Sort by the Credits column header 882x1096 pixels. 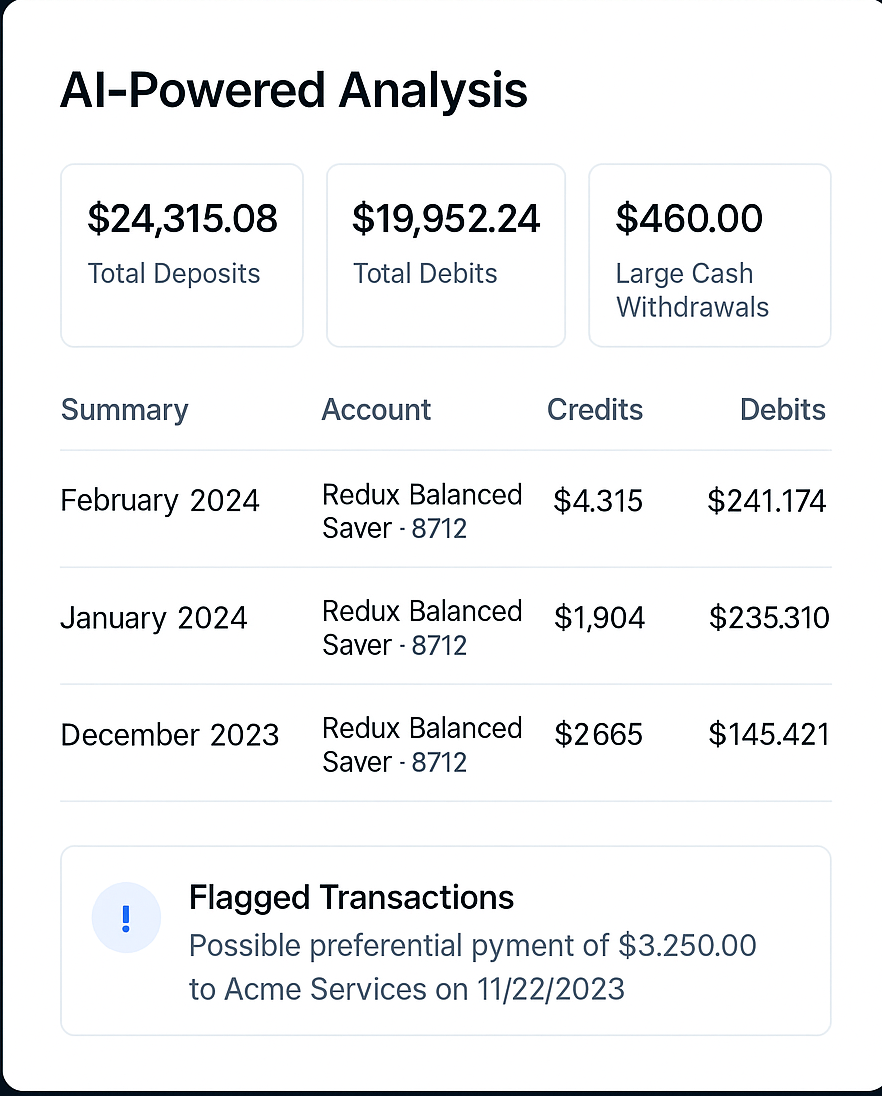(x=595, y=410)
